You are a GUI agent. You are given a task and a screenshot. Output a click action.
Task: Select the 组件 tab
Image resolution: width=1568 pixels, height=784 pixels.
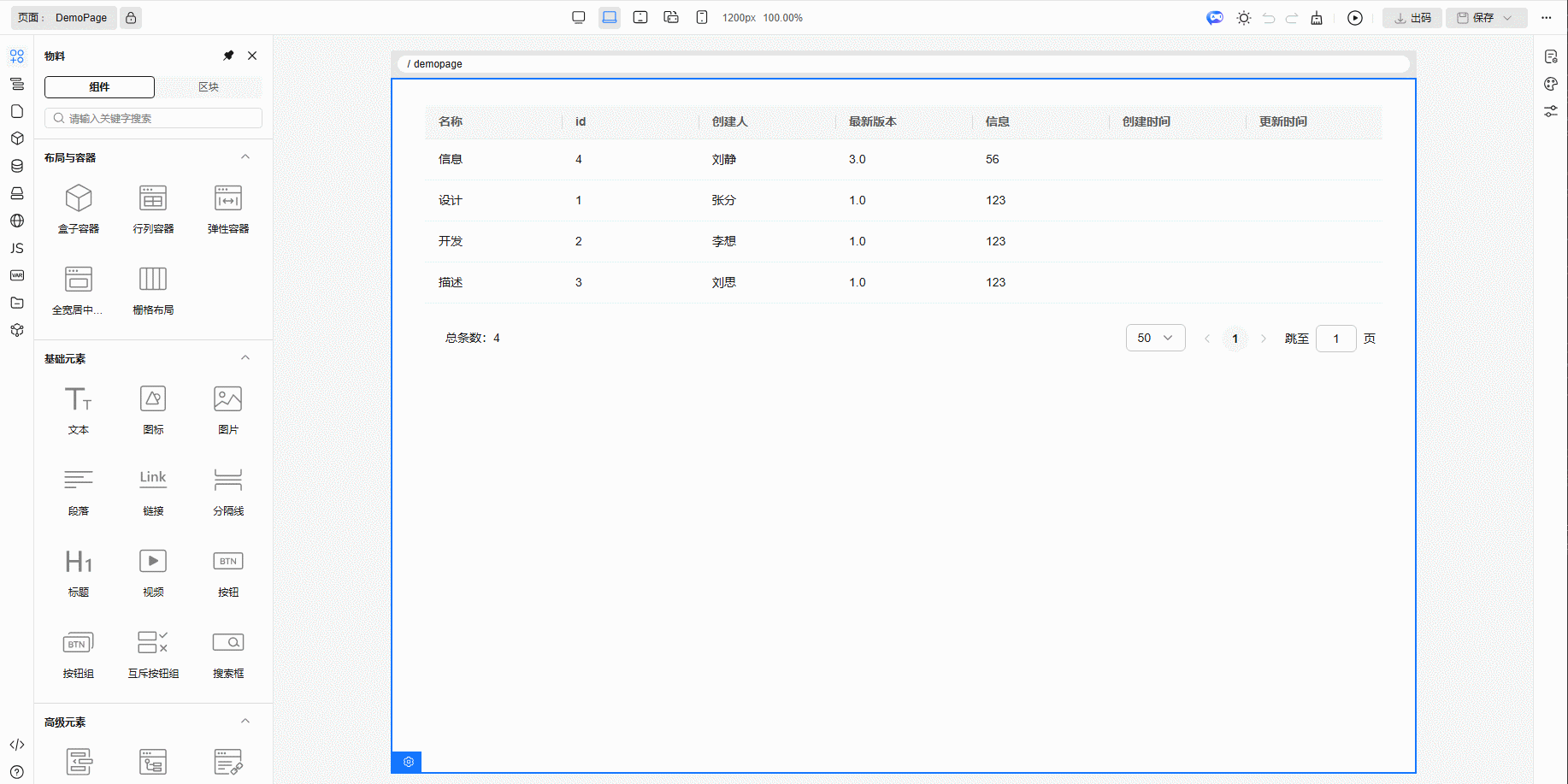click(99, 87)
